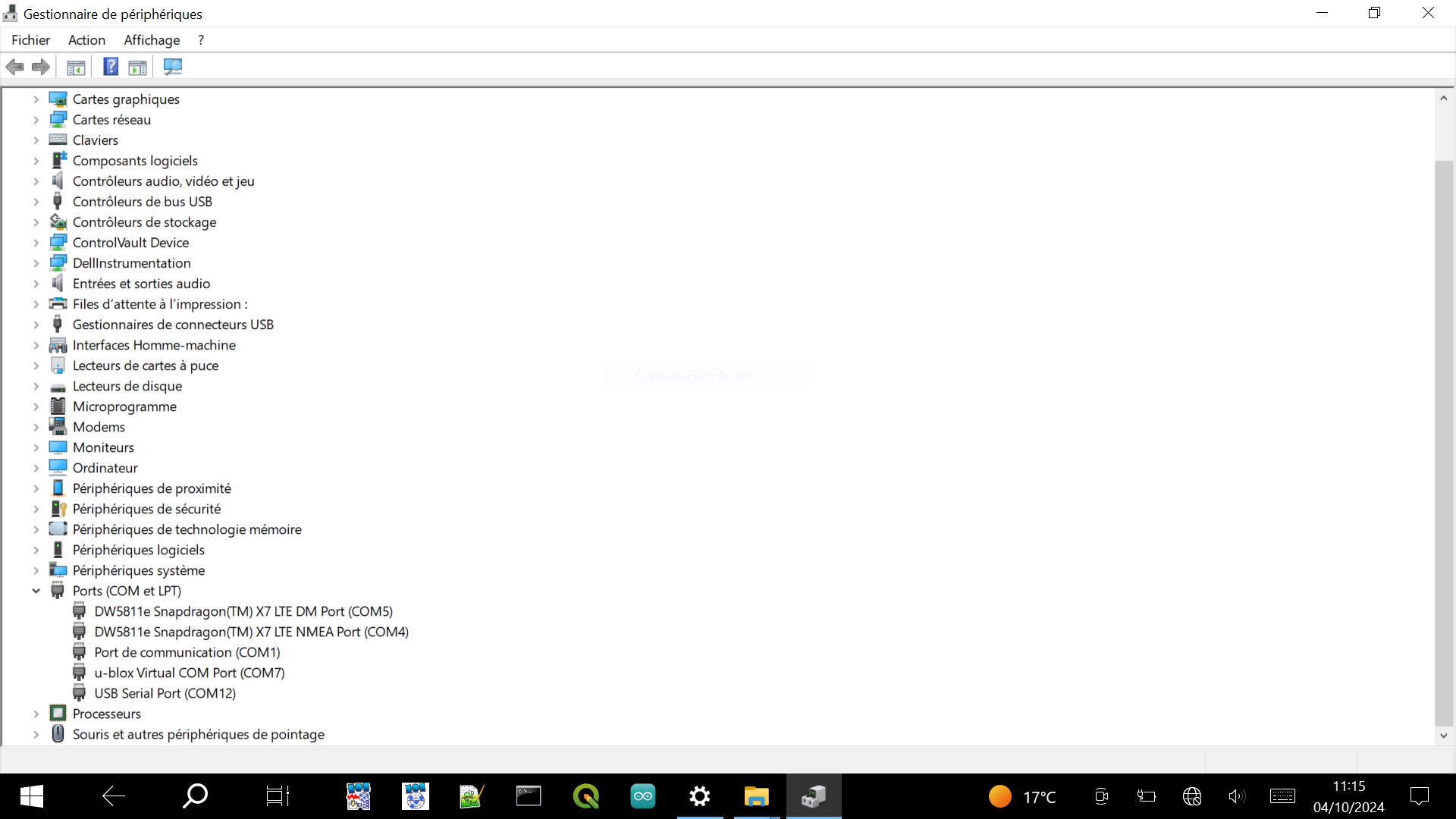Click the vertical scrollbar down arrow

(1444, 735)
